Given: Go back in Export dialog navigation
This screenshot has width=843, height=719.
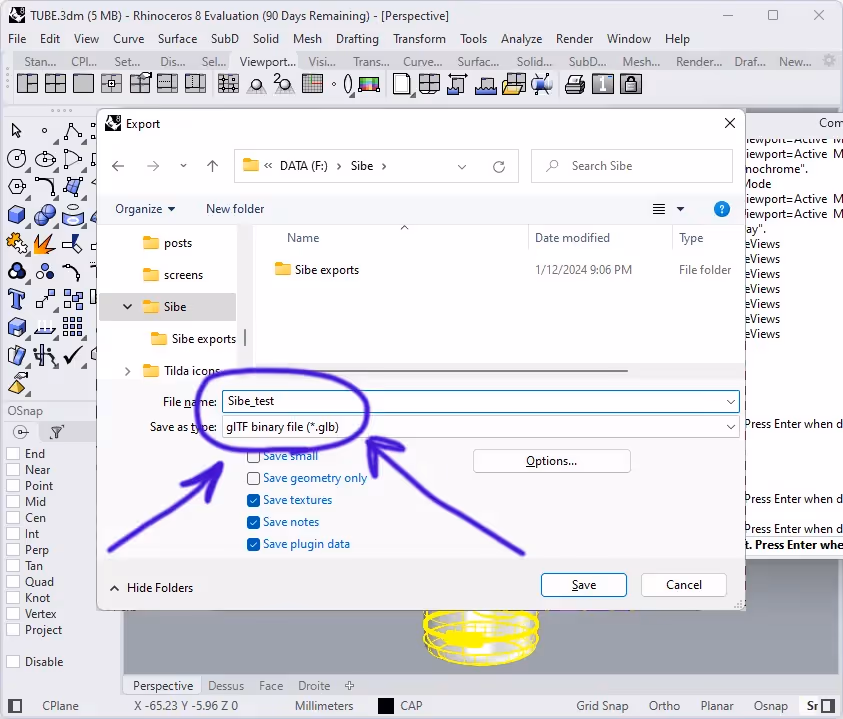Looking at the screenshot, I should (118, 166).
